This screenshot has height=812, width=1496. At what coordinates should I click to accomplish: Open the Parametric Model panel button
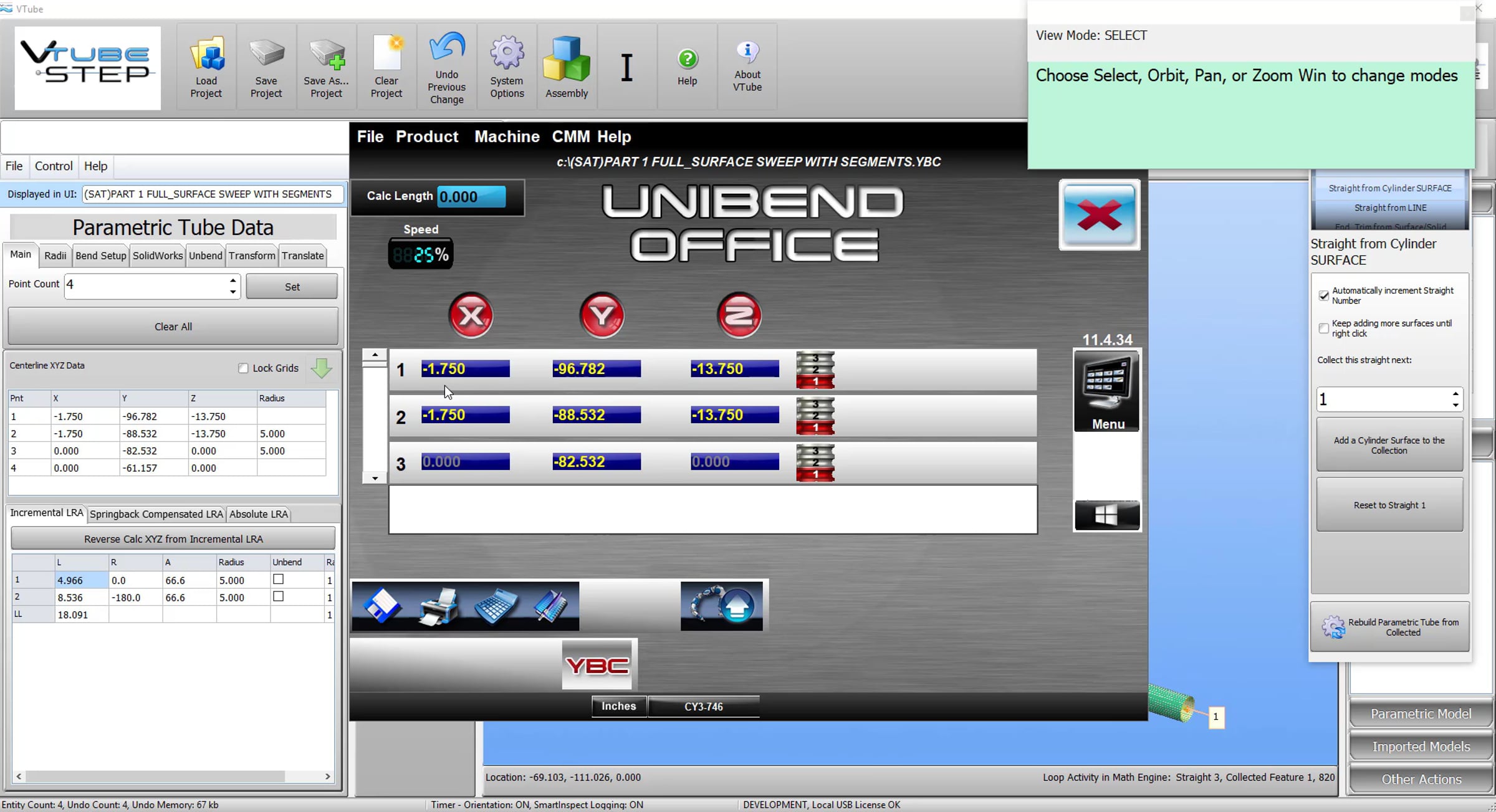[x=1421, y=714]
